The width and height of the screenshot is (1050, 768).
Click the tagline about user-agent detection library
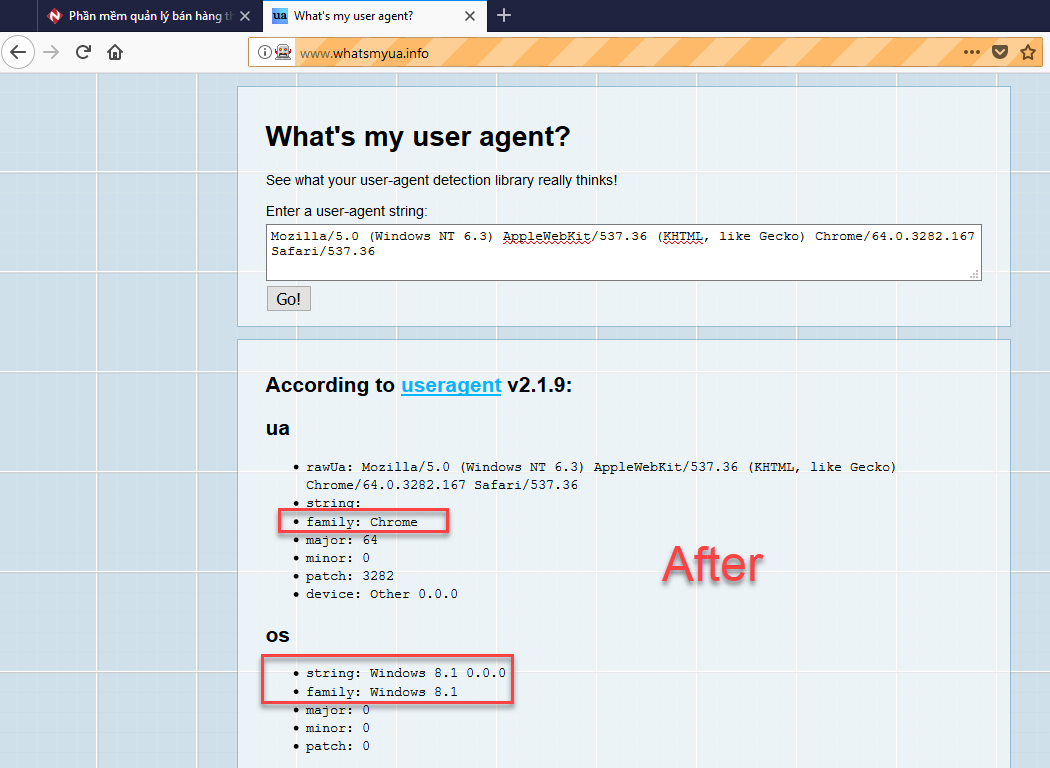click(x=441, y=180)
